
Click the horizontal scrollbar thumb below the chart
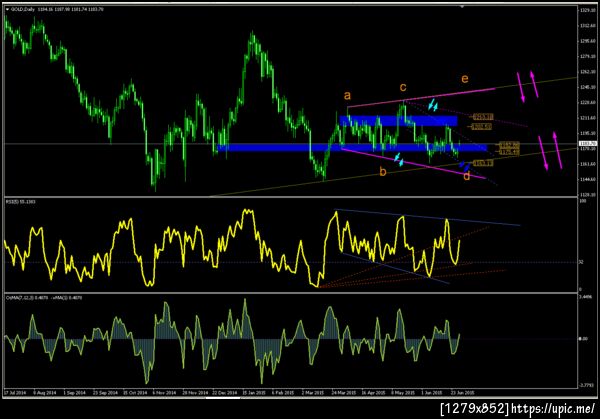pyautogui.click(x=223, y=398)
